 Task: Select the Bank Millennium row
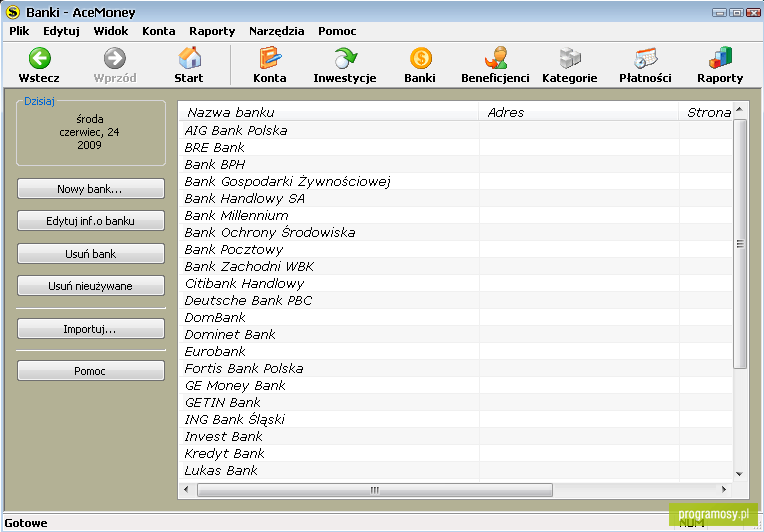(x=456, y=215)
